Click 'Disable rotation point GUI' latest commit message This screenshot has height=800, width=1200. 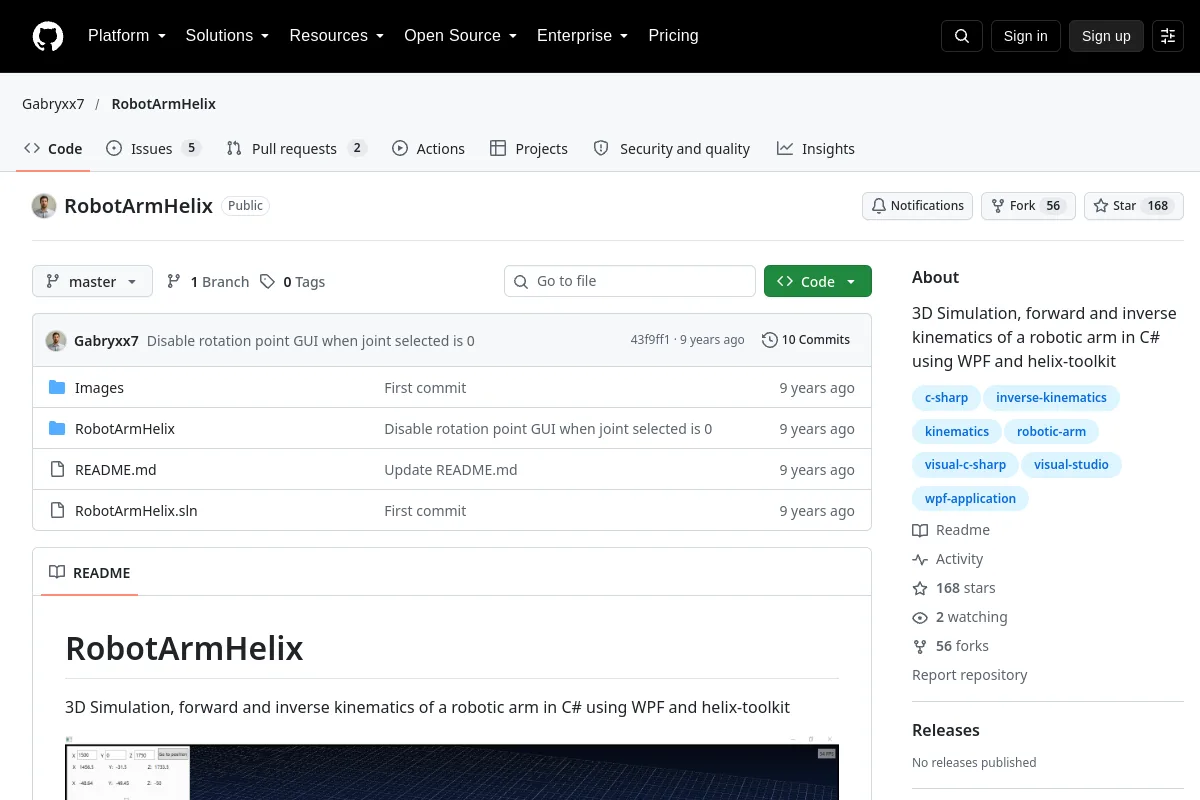tap(311, 340)
